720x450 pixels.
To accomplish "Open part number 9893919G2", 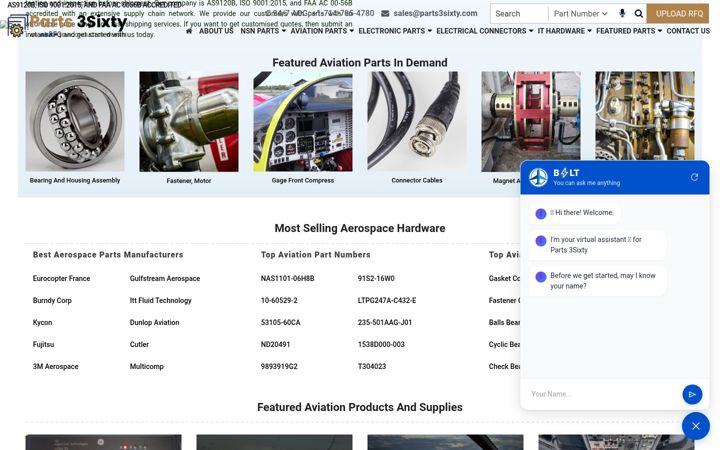I will (279, 366).
